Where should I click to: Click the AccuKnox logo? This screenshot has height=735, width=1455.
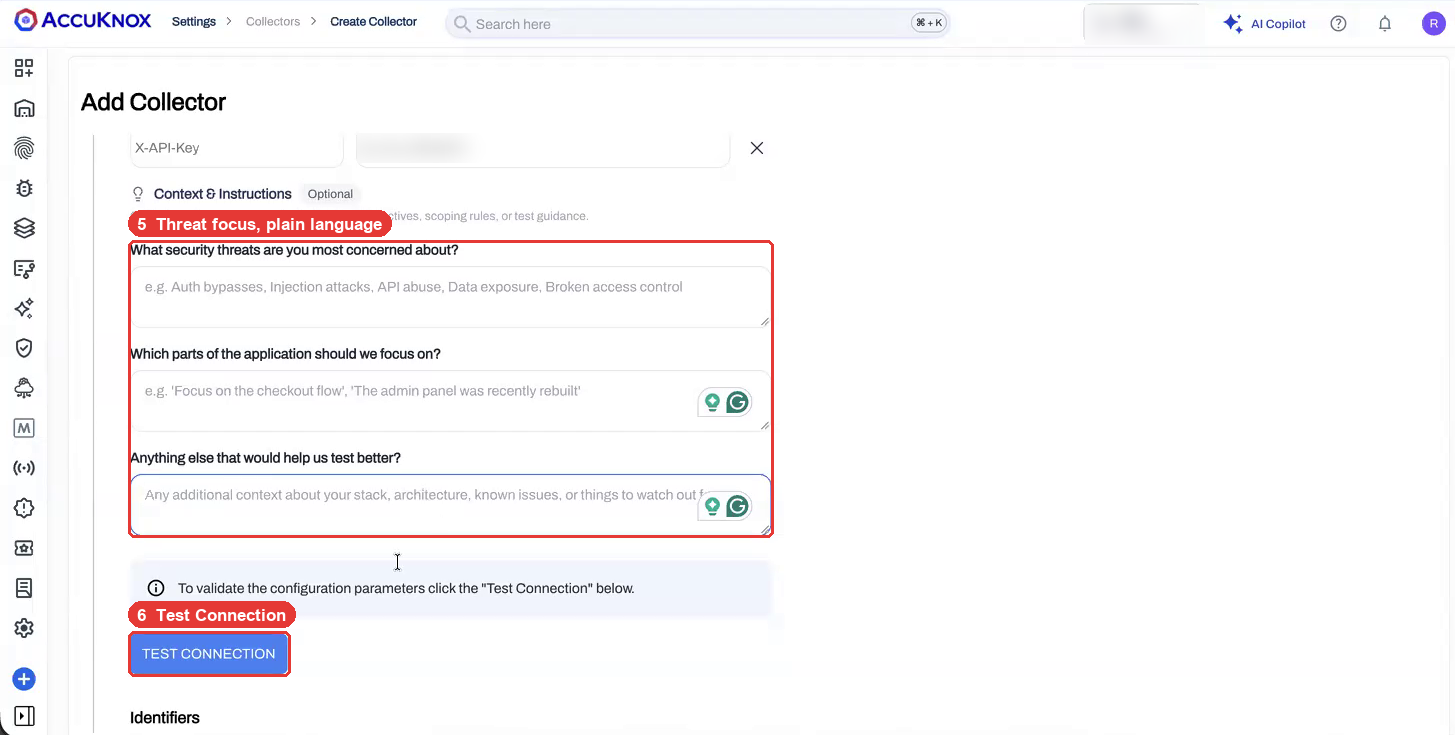pyautogui.click(x=83, y=21)
